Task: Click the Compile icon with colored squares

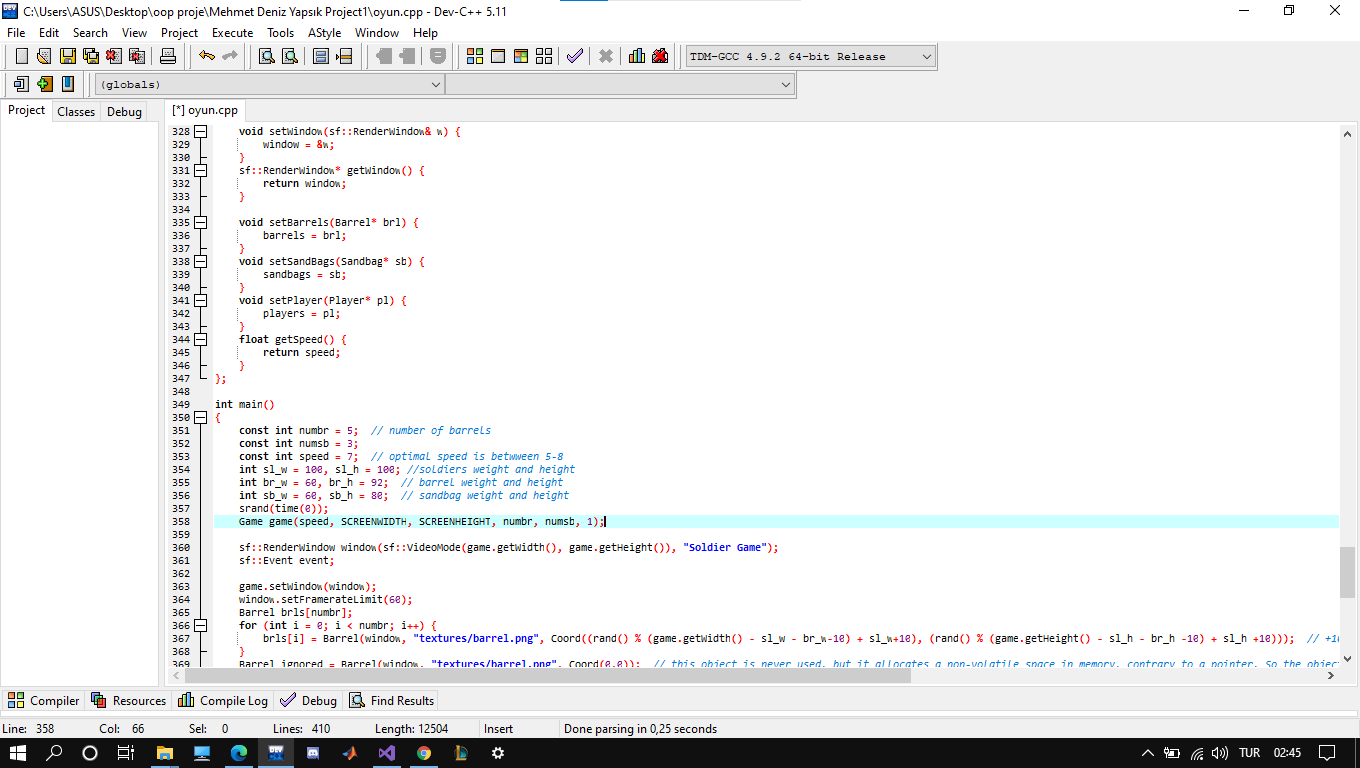Action: [x=475, y=56]
